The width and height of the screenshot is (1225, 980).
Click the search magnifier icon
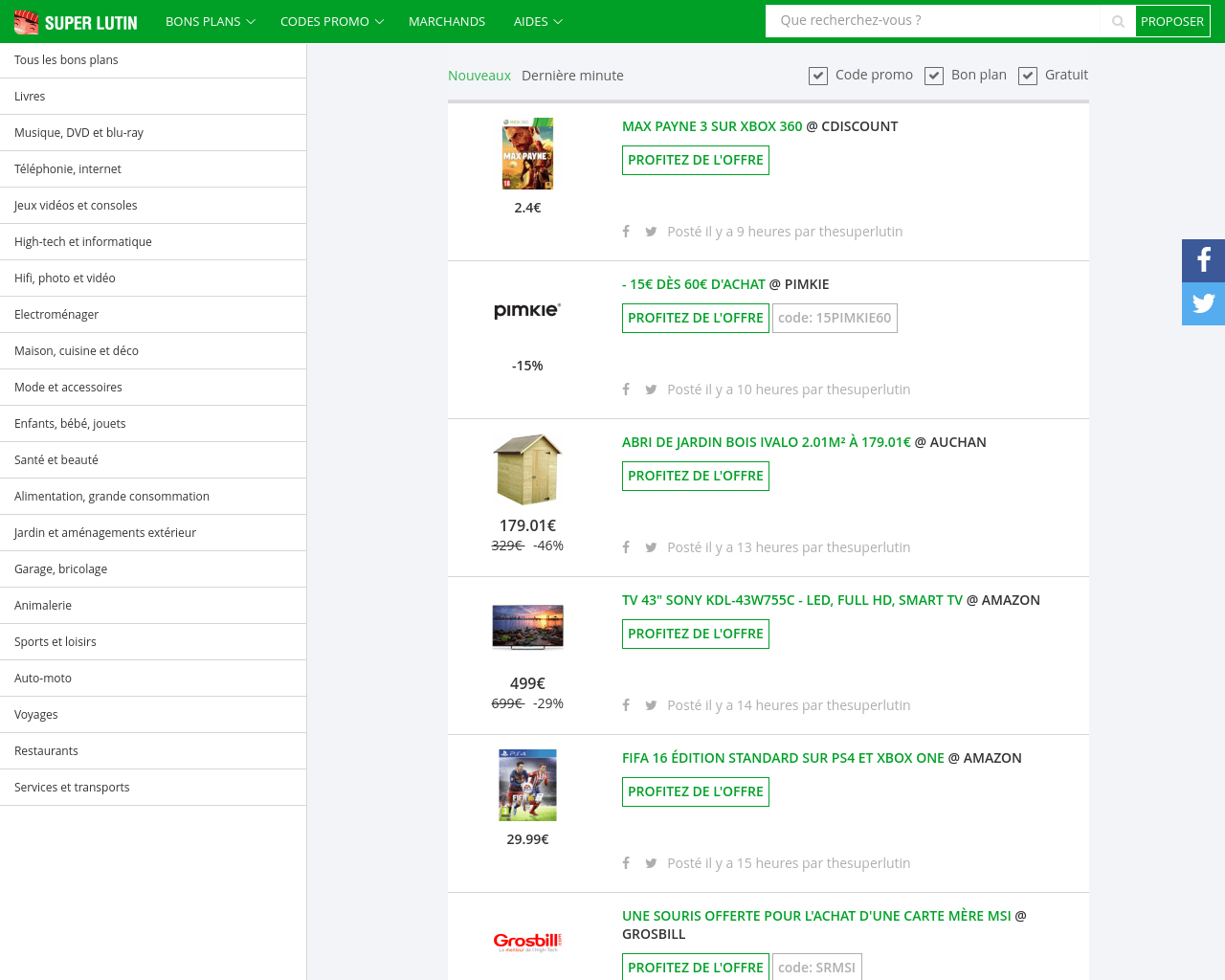point(1118,21)
